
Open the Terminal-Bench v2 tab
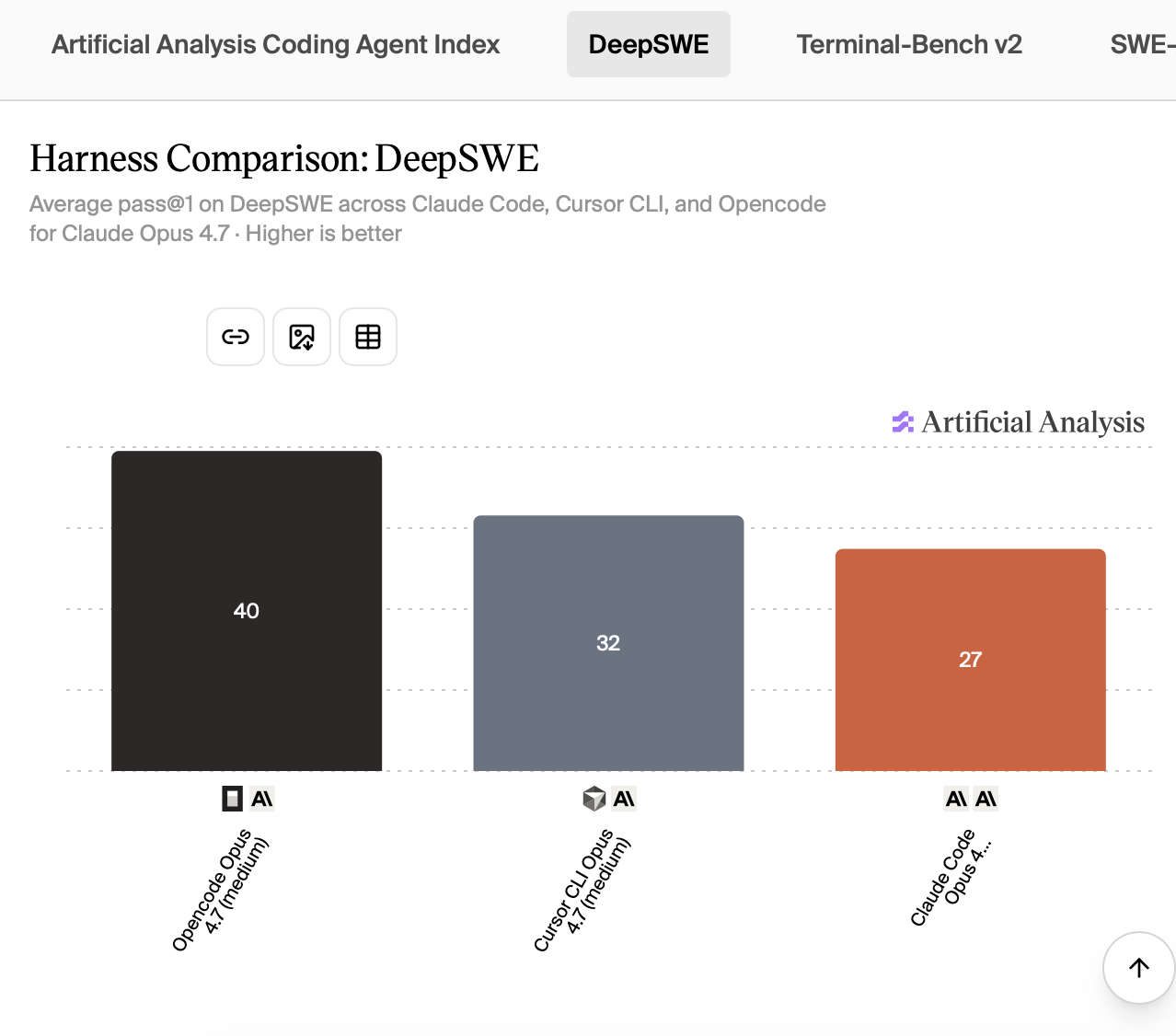click(x=909, y=44)
